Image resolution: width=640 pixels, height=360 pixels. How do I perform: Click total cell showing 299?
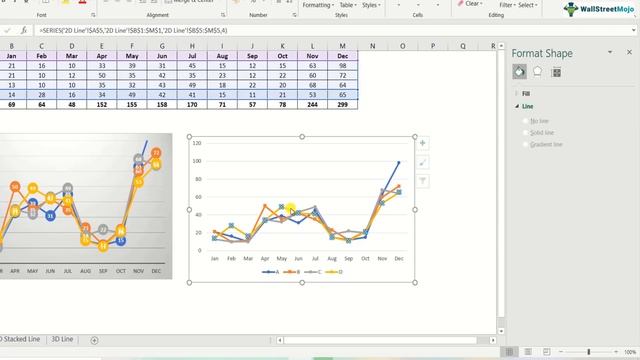(342, 104)
